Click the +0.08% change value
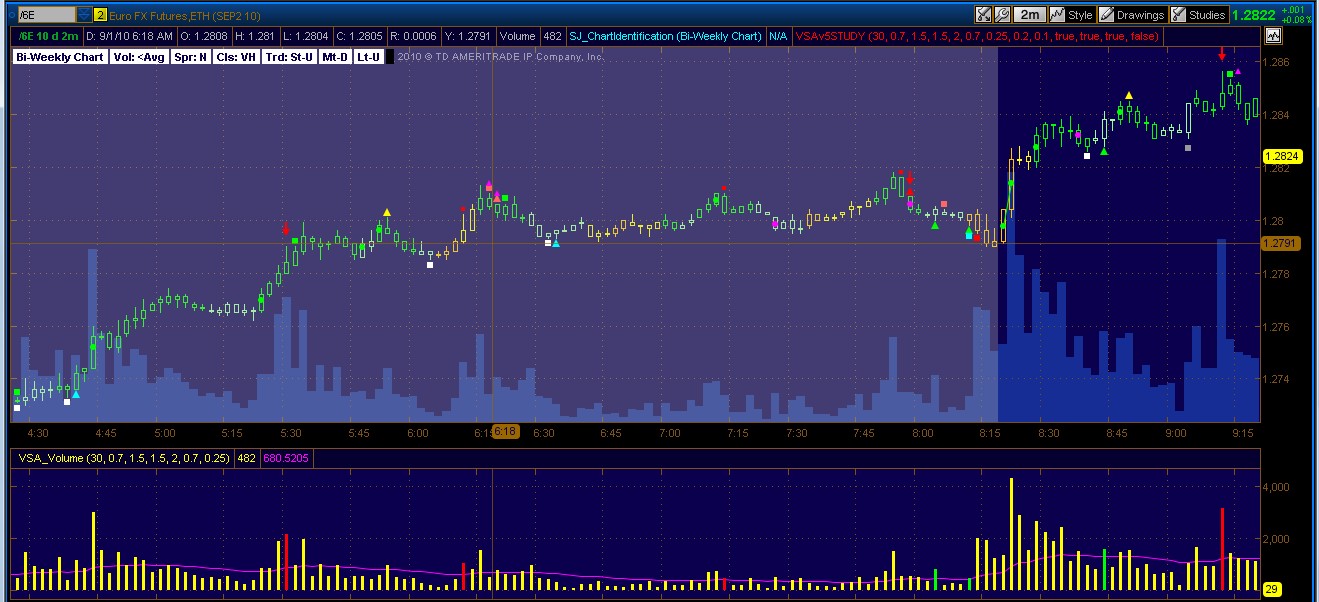This screenshot has width=1319, height=602. (x=1296, y=20)
